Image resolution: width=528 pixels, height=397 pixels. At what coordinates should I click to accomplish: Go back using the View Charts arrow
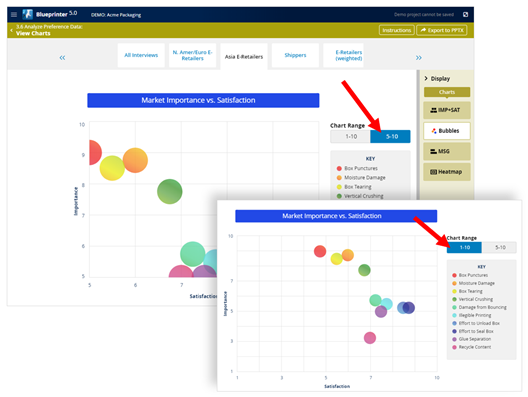pyautogui.click(x=11, y=30)
